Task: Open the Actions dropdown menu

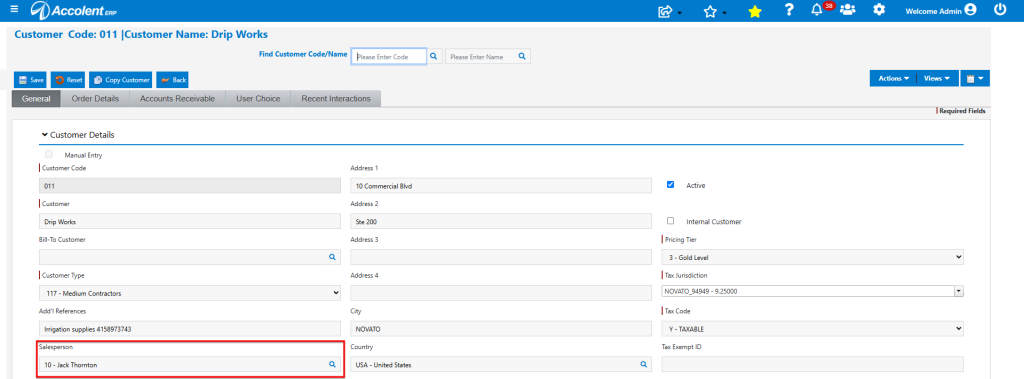Action: (x=893, y=78)
